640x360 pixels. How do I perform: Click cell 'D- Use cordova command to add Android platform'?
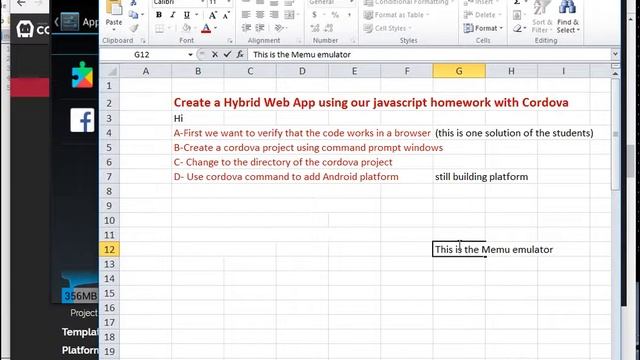[286, 177]
